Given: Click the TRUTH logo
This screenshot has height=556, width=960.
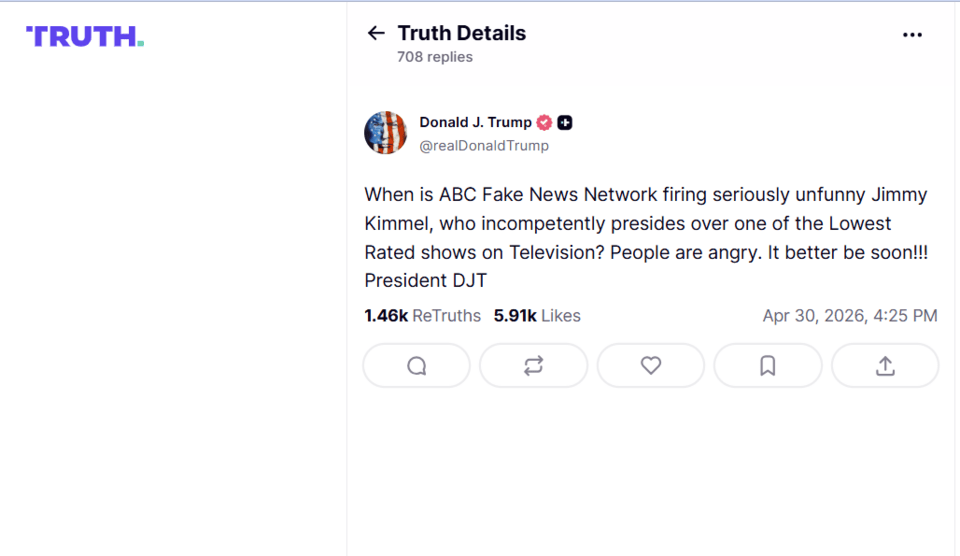Looking at the screenshot, I should tap(85, 37).
